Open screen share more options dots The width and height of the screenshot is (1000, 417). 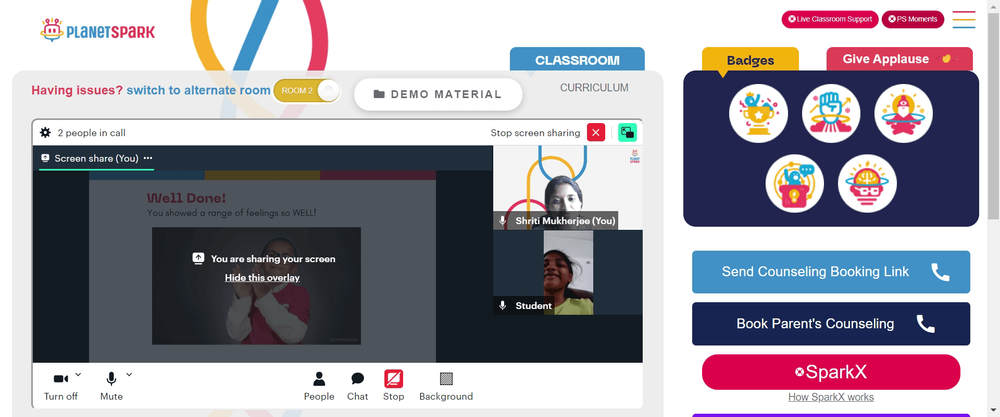pos(148,158)
